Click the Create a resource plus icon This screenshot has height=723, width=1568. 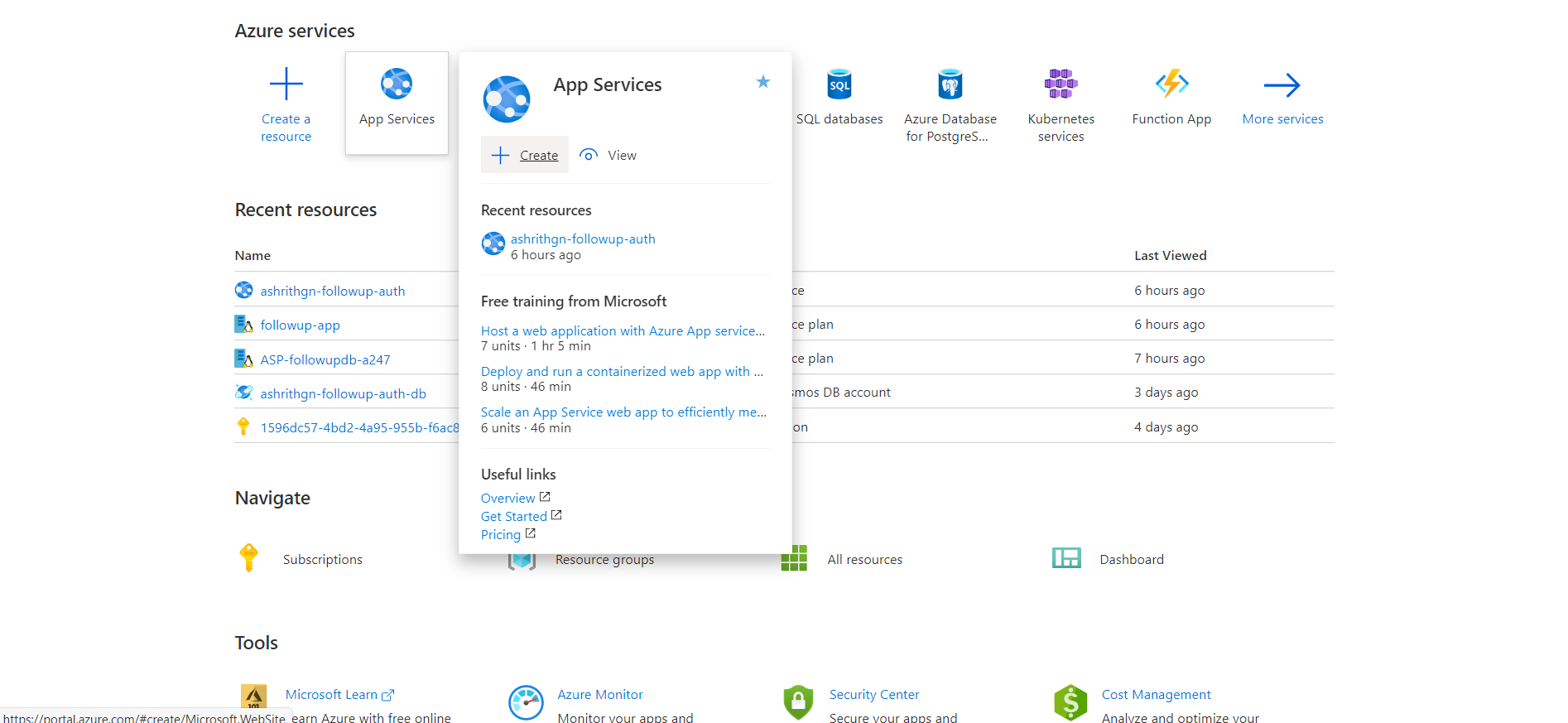click(x=286, y=84)
